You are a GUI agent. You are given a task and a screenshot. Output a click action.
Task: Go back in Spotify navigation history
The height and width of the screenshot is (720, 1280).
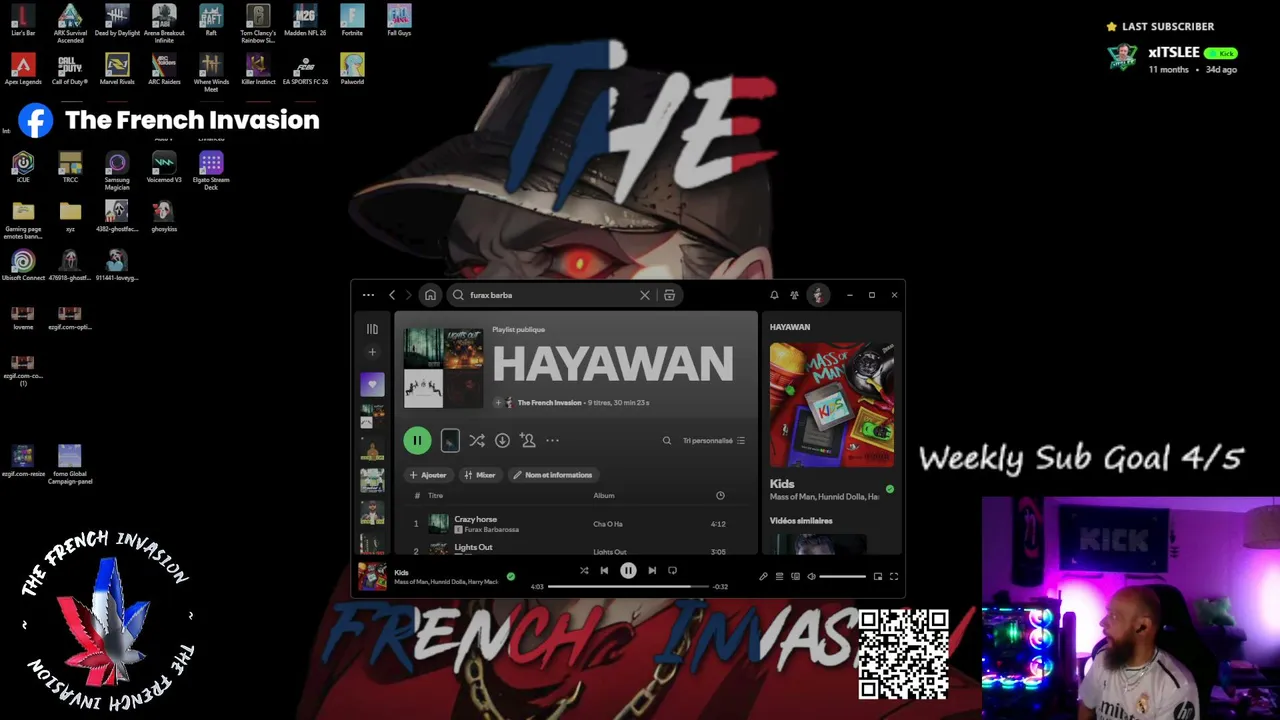coord(392,295)
